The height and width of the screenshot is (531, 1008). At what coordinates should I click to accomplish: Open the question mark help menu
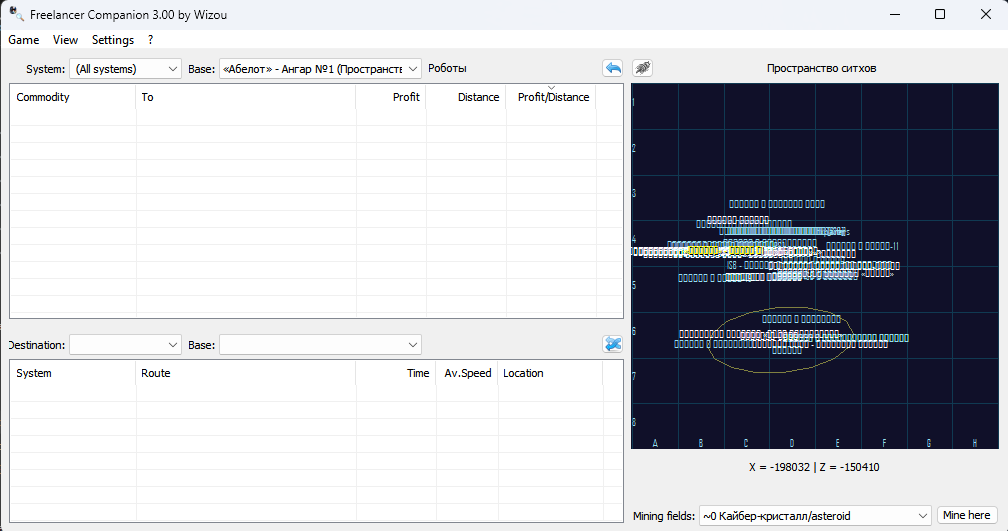tap(150, 40)
